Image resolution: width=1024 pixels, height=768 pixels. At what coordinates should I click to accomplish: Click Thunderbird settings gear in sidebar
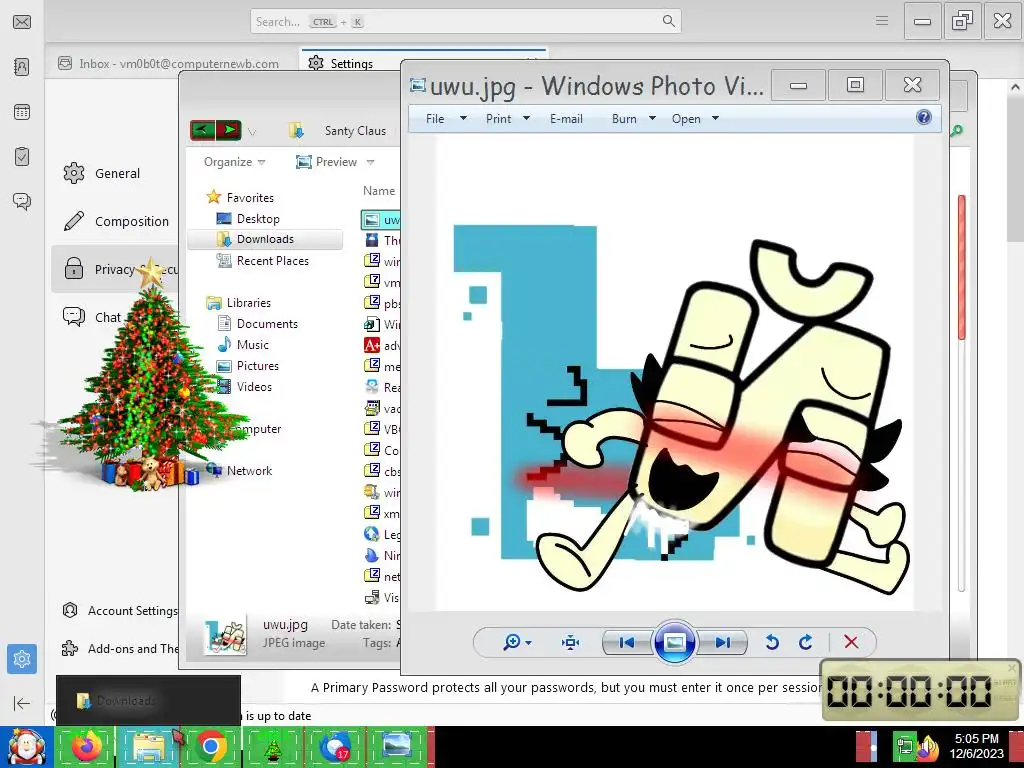[x=22, y=659]
